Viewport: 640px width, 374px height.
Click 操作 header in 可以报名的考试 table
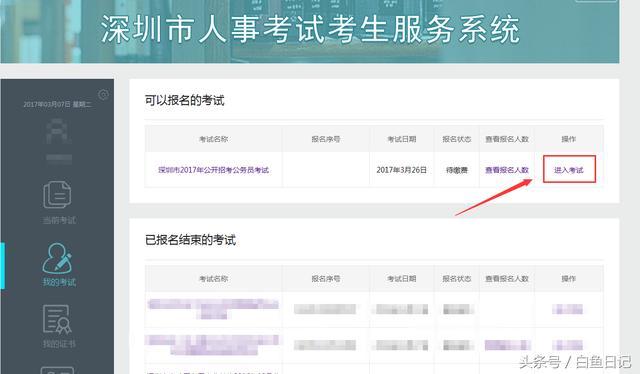pyautogui.click(x=569, y=139)
